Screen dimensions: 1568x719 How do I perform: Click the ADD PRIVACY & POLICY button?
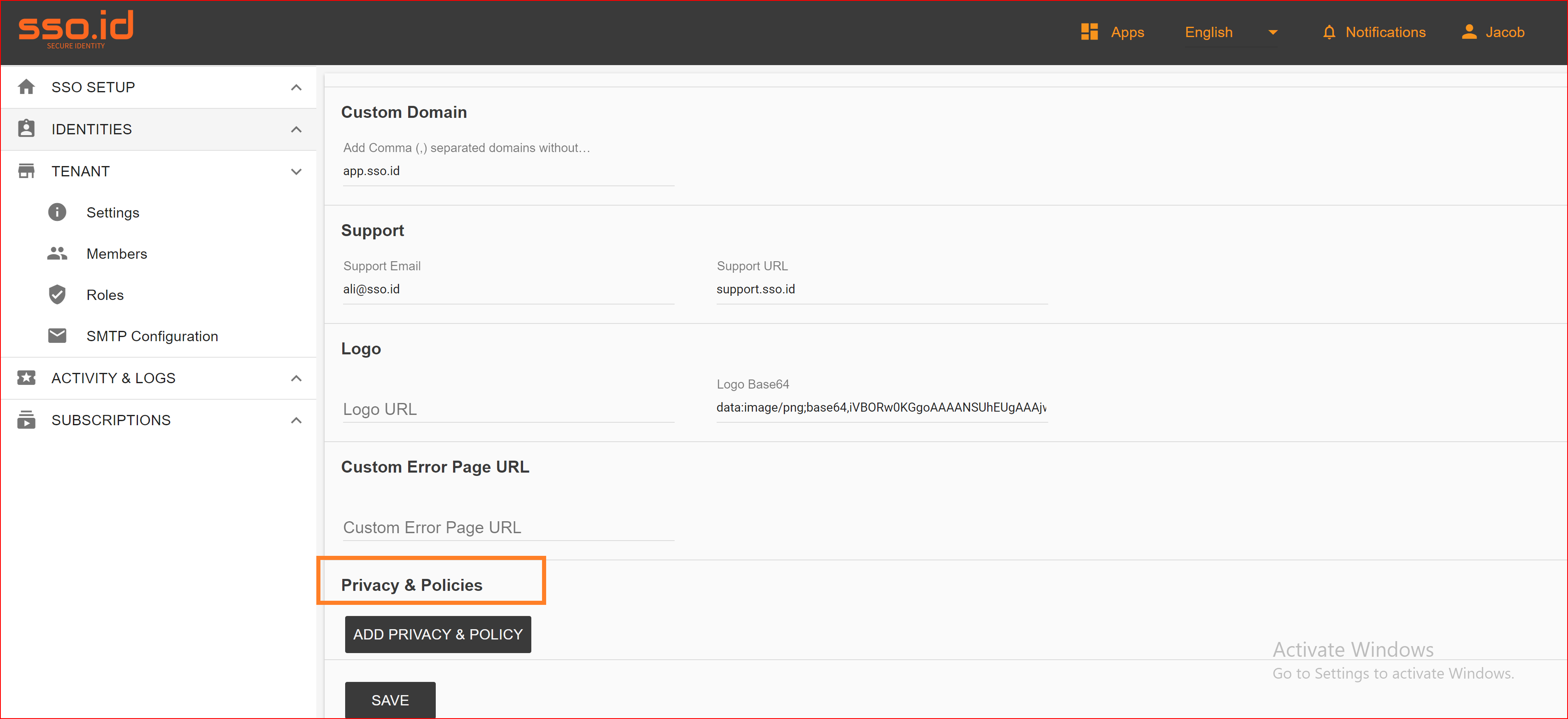pos(438,635)
